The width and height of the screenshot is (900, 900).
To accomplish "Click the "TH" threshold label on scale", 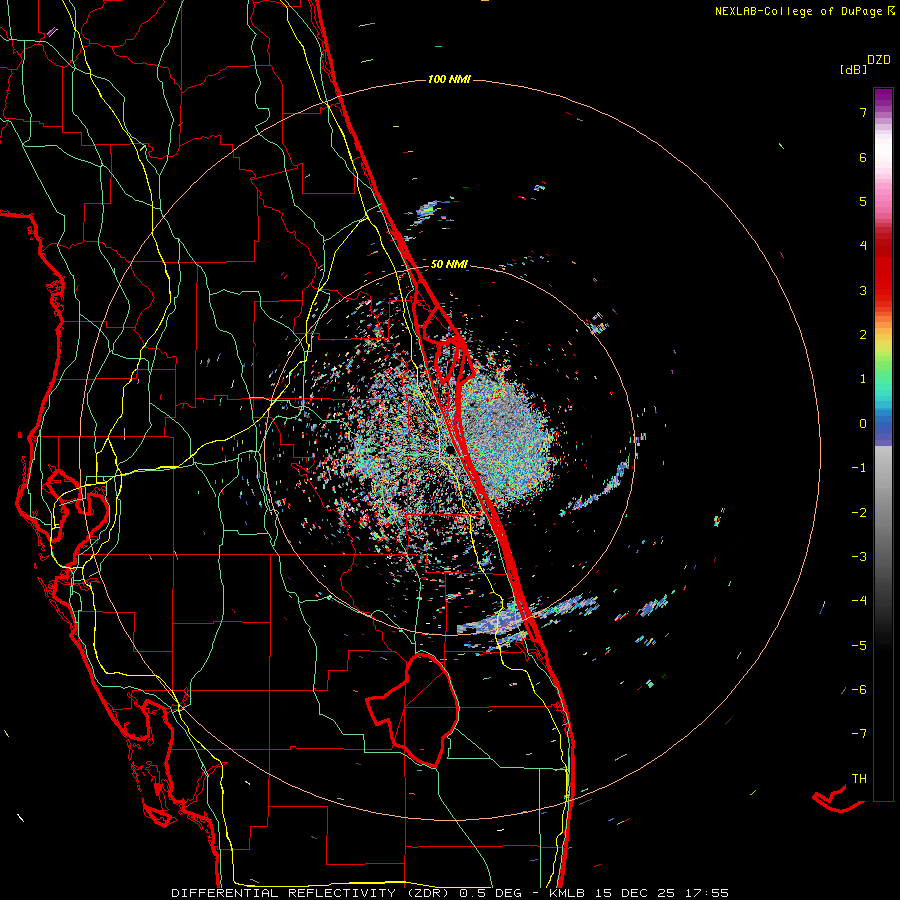I will click(x=859, y=779).
